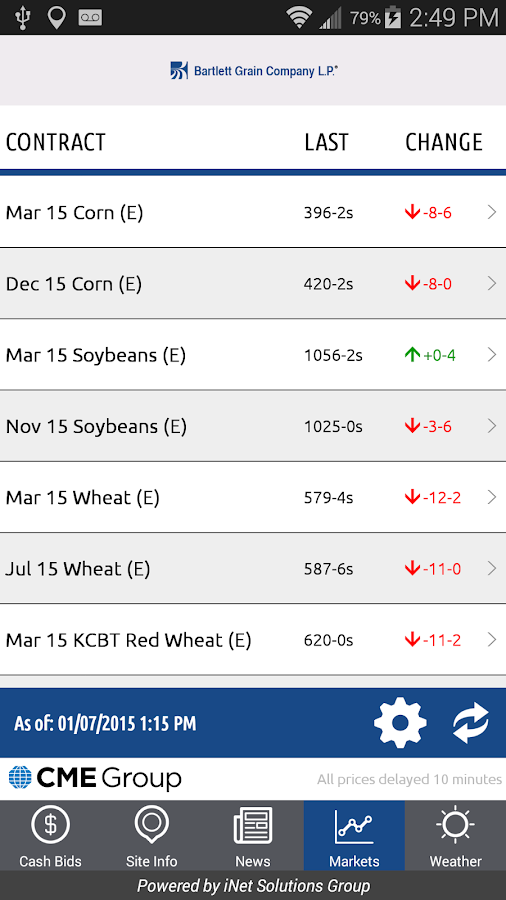Expand Mar 15 Soybeans row arrow
This screenshot has width=506, height=900.
click(492, 355)
